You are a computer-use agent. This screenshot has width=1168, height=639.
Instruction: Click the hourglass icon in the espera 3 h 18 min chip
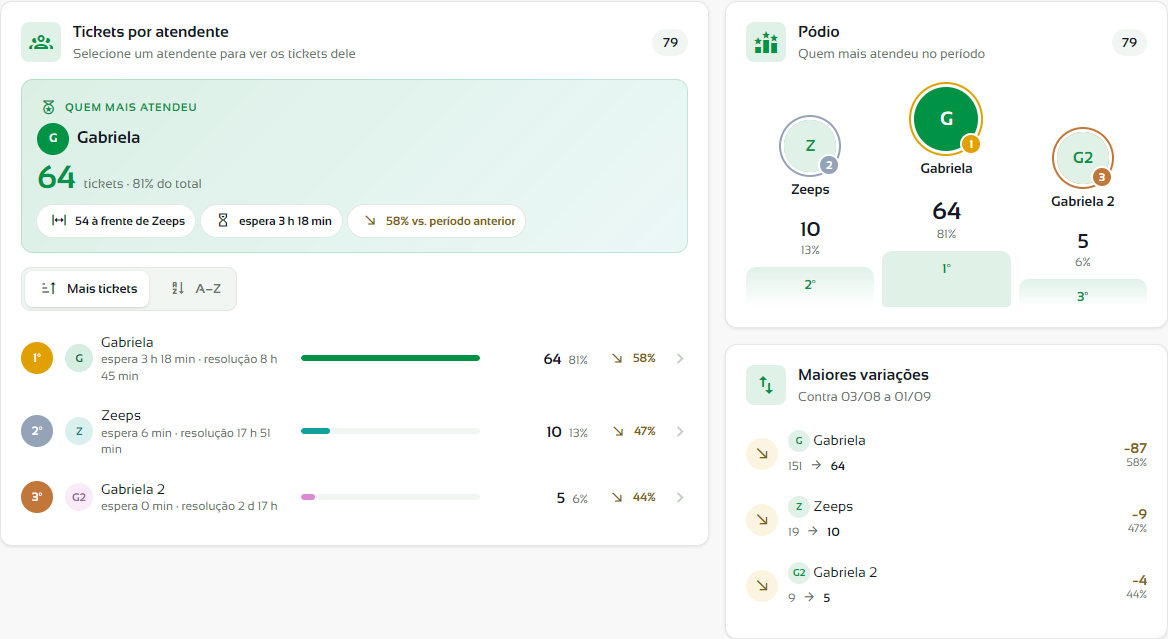point(223,220)
